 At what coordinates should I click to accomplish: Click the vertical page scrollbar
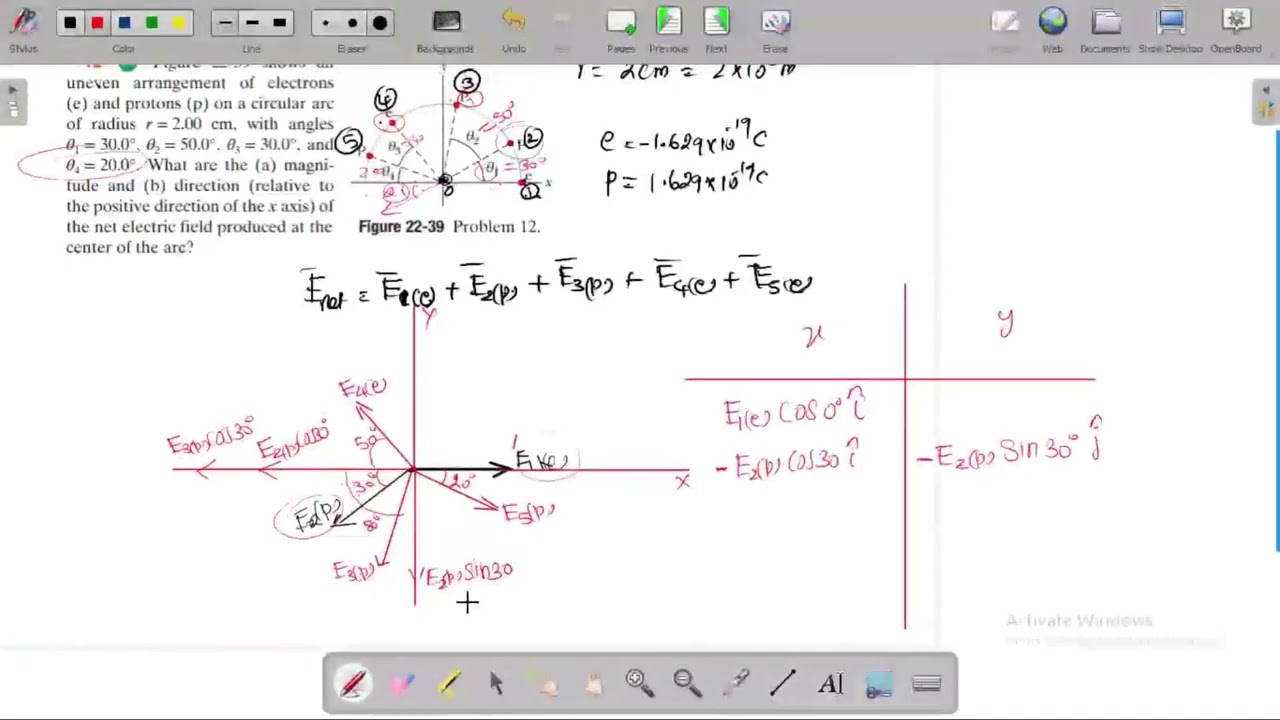[1277, 340]
